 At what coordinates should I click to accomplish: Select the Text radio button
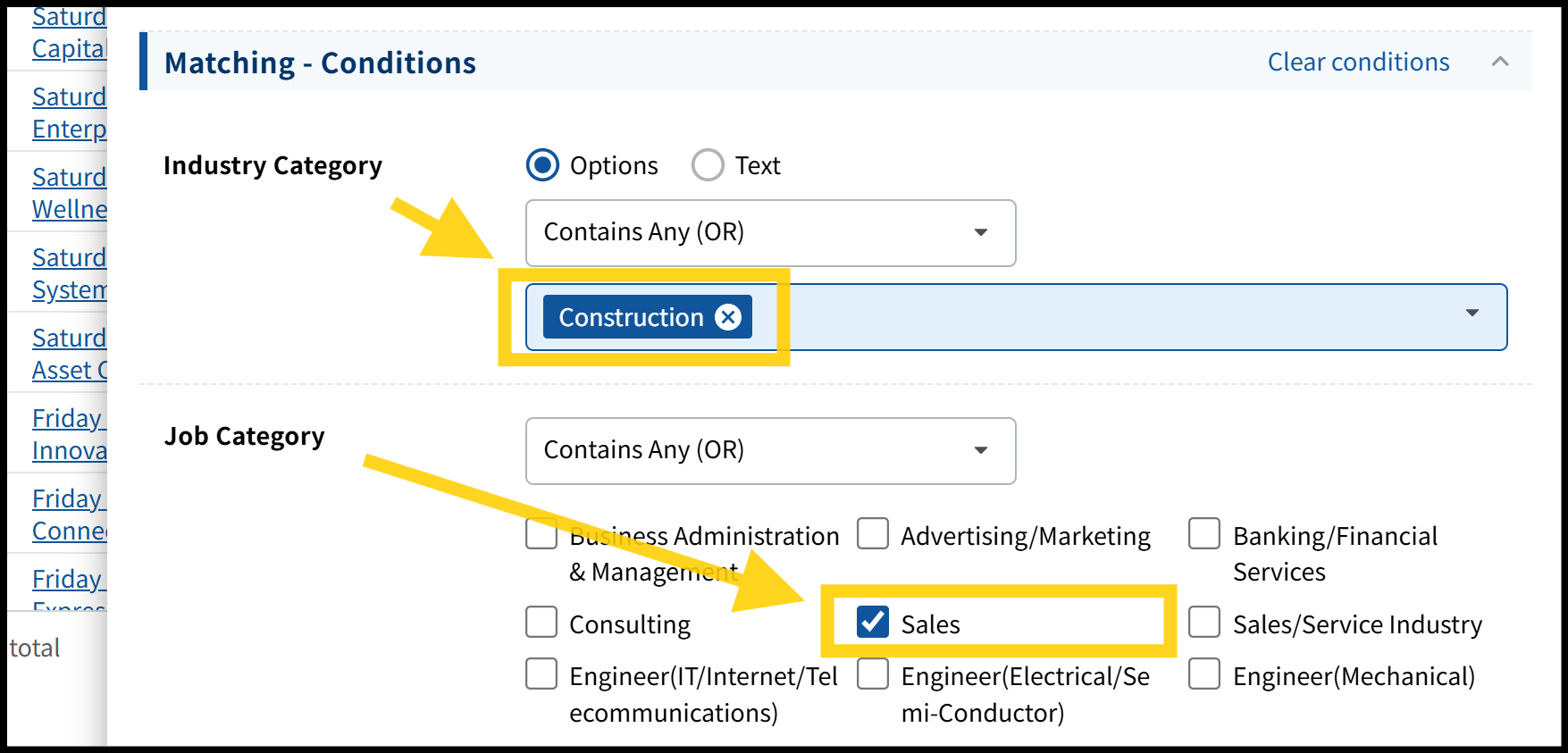[708, 165]
